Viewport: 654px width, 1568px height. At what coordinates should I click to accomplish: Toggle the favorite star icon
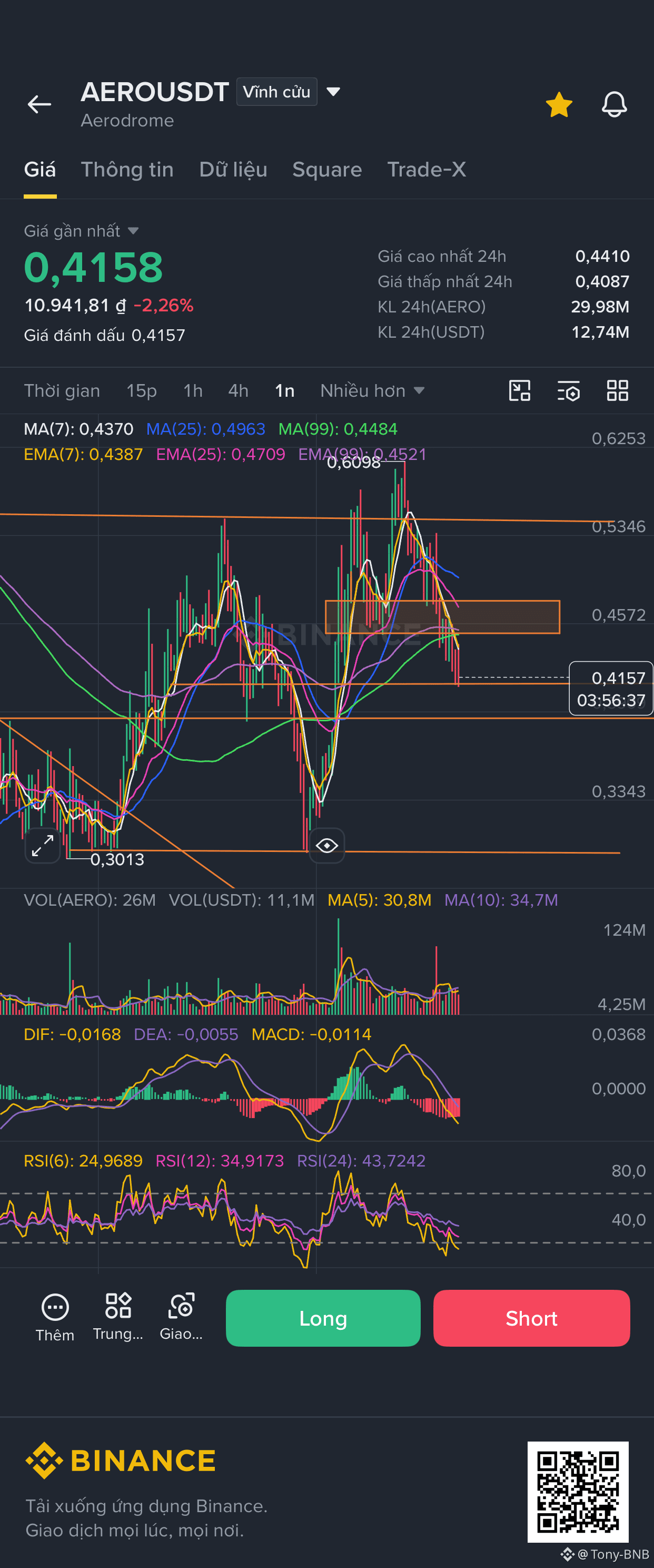pyautogui.click(x=559, y=104)
